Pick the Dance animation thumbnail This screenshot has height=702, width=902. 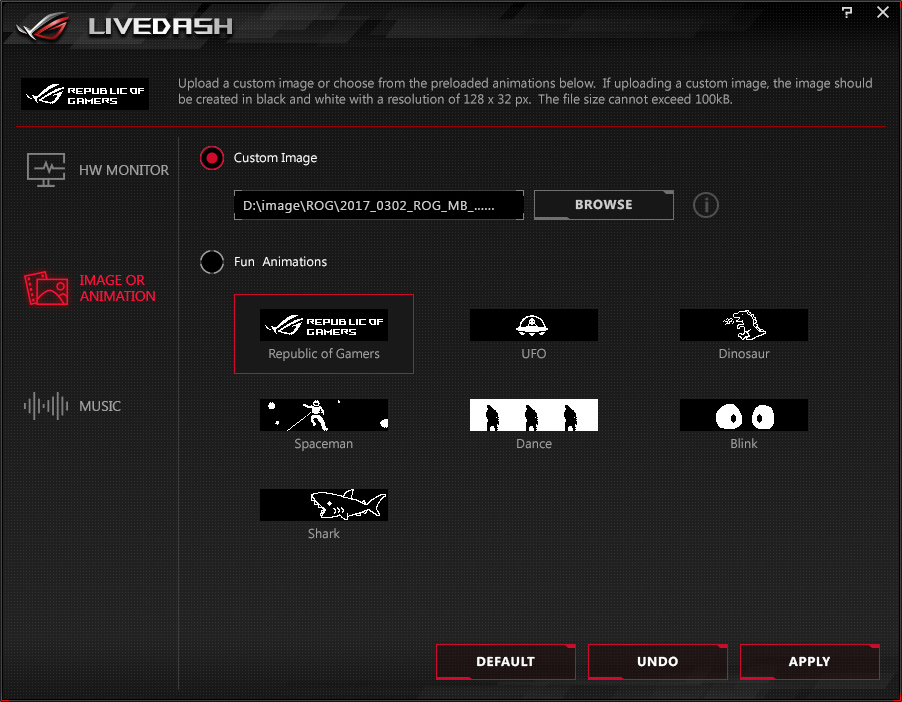click(534, 415)
